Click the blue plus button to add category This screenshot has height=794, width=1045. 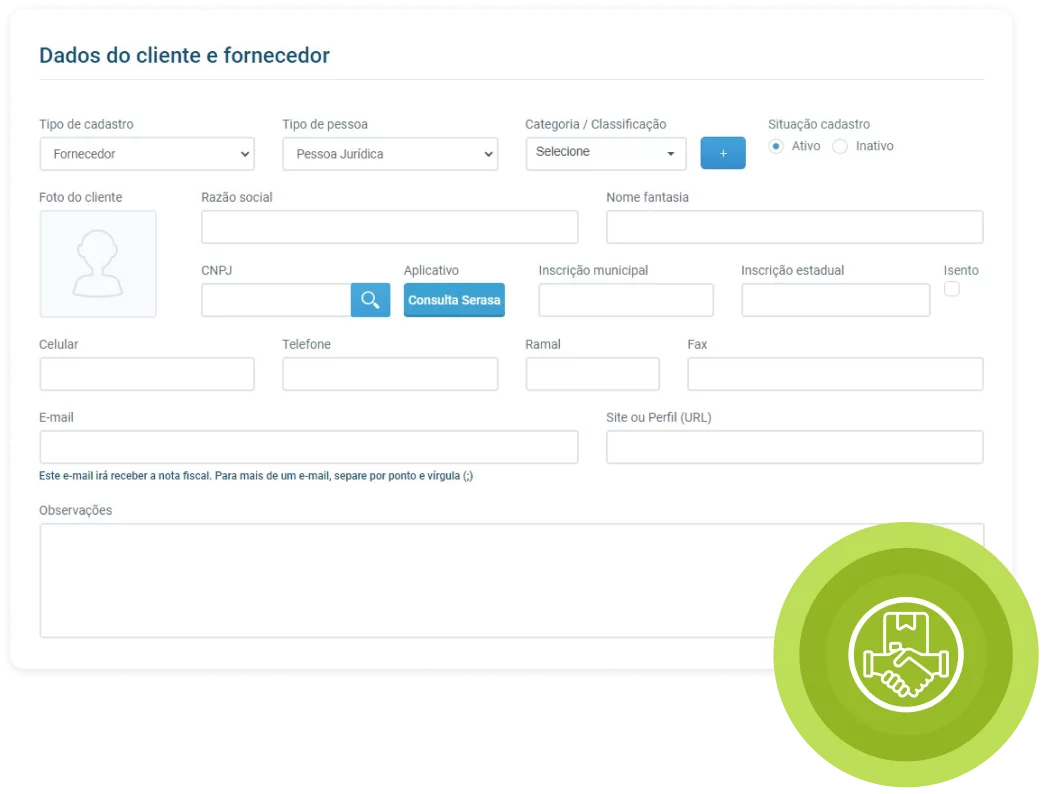coord(722,153)
